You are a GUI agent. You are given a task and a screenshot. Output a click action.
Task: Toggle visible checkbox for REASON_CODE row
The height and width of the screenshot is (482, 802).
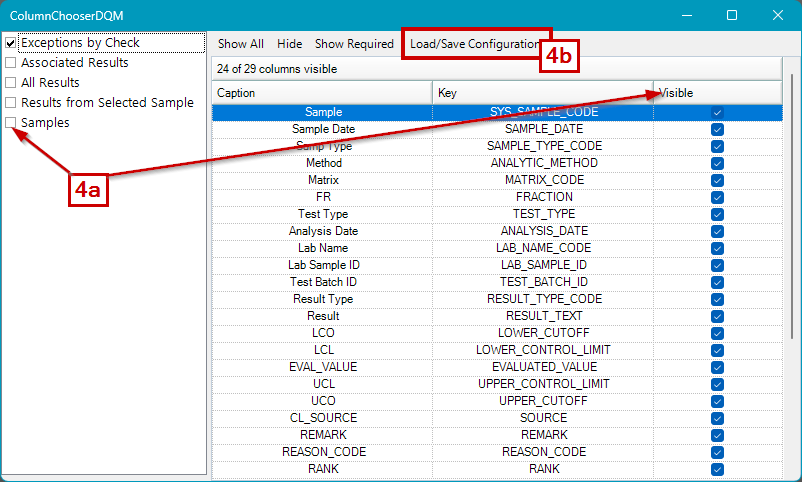point(717,452)
